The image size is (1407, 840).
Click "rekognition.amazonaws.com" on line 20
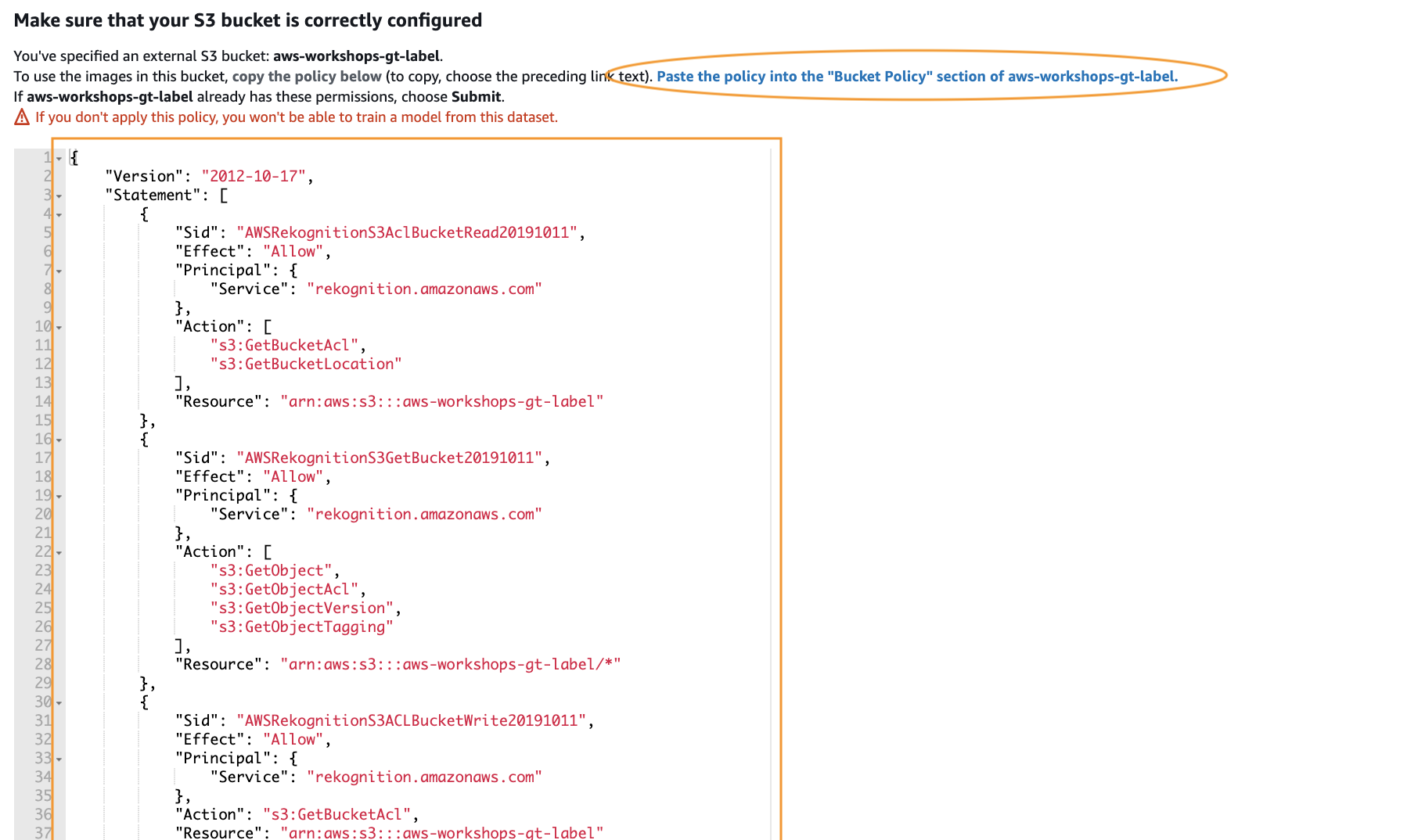424,514
